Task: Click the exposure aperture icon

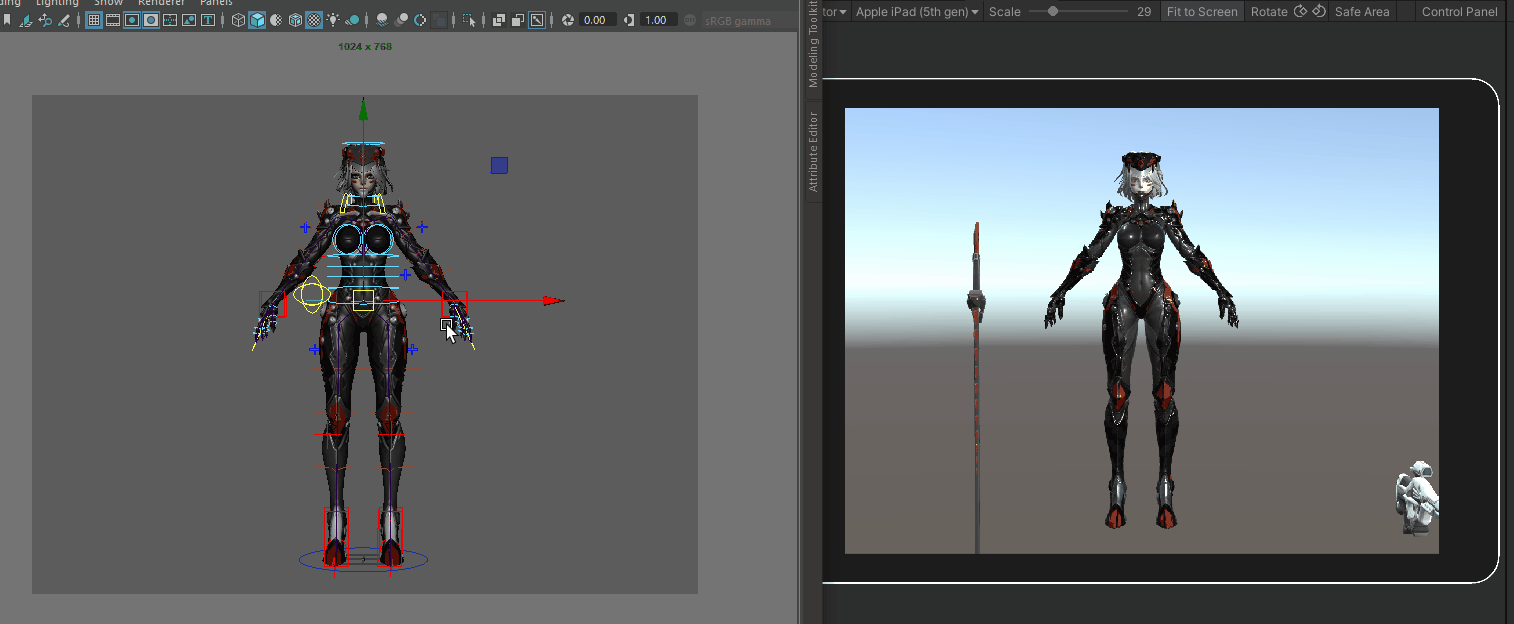Action: tap(568, 20)
